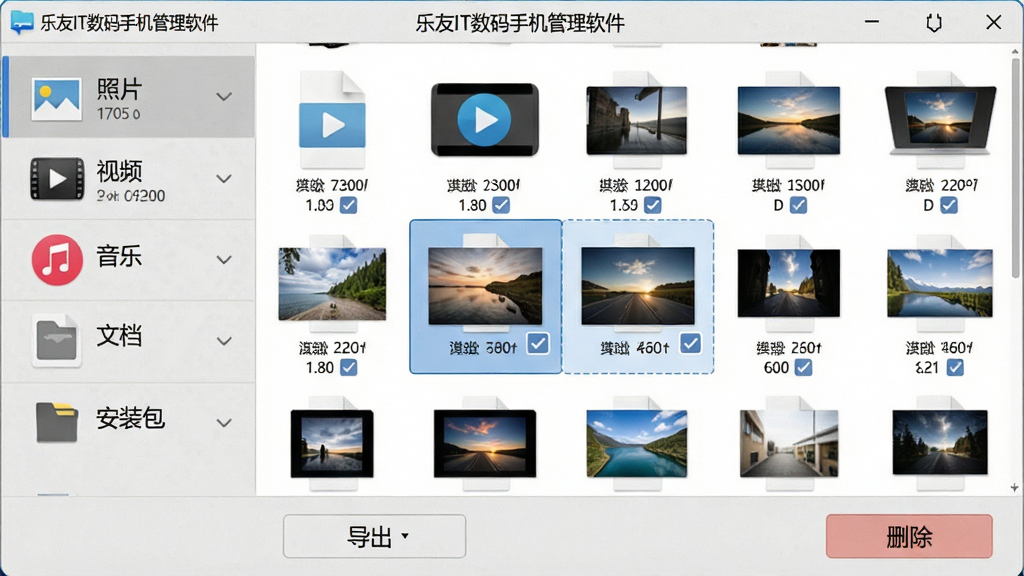Screen dimensions: 1024x576
Task: Expand the 安装包 chevron
Action: pos(224,423)
